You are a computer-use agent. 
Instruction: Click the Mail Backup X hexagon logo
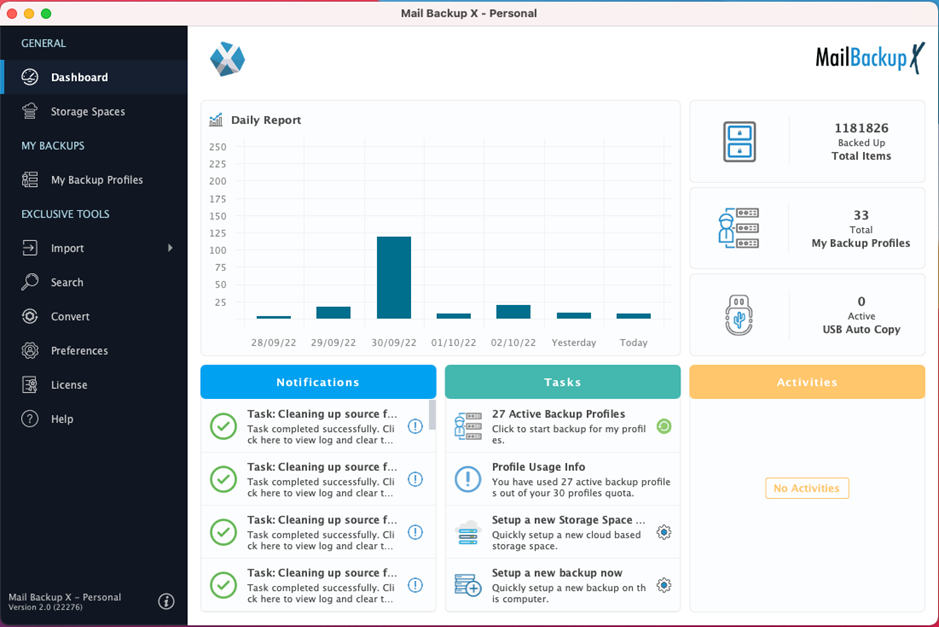click(228, 59)
